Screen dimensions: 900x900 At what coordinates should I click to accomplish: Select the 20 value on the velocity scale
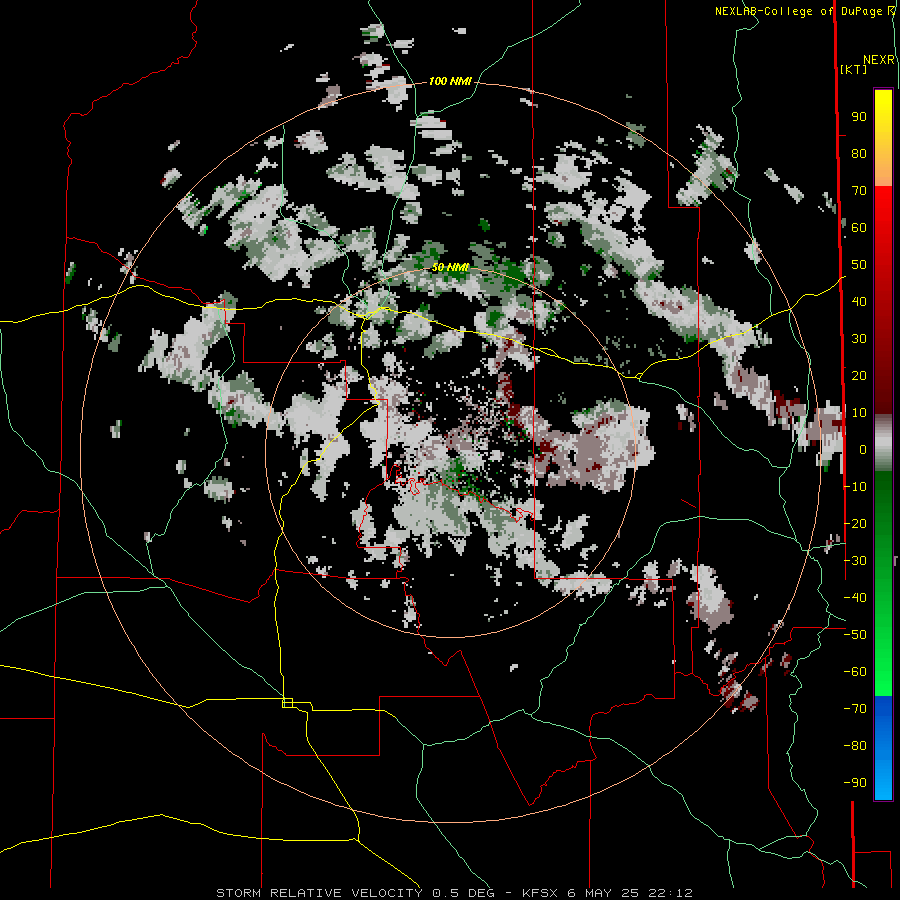pyautogui.click(x=859, y=375)
